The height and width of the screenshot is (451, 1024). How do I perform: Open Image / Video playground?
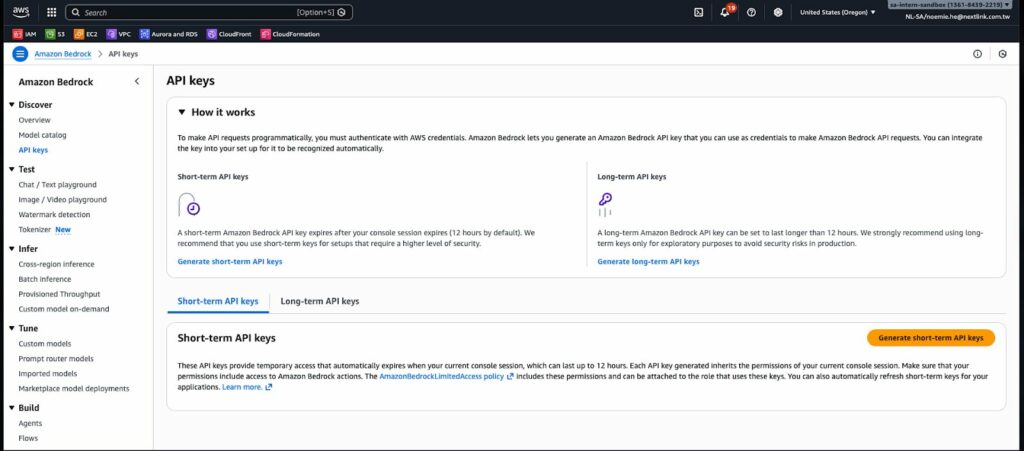click(63, 200)
